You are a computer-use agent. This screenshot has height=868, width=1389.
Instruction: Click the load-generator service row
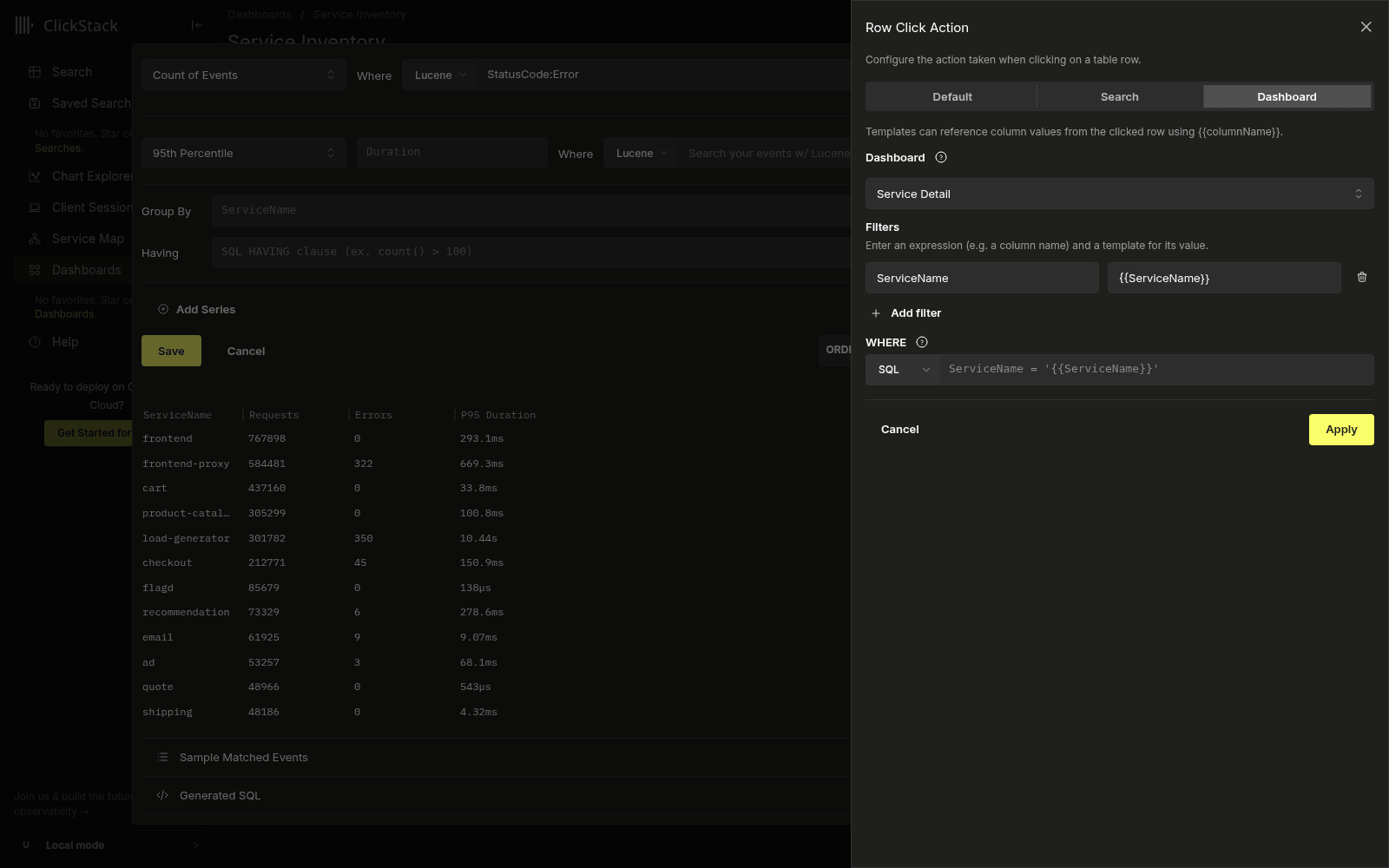tap(495, 538)
